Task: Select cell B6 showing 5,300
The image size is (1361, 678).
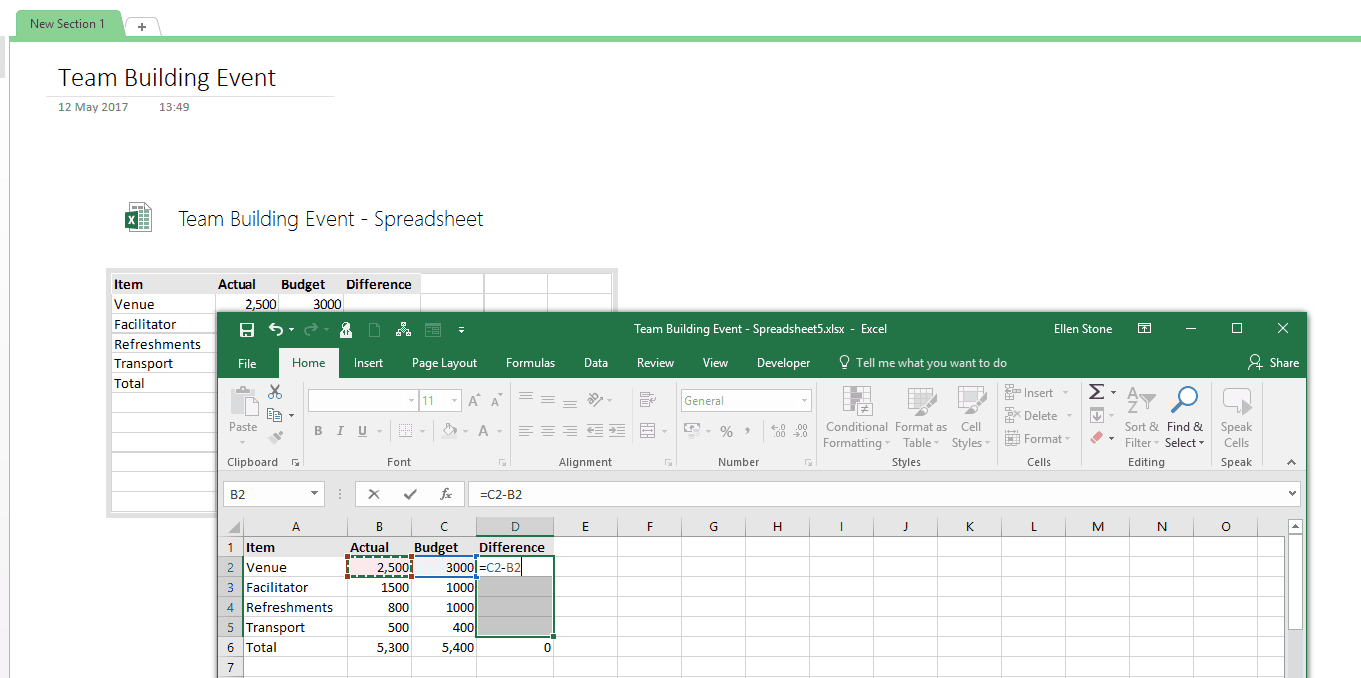Action: (x=379, y=647)
